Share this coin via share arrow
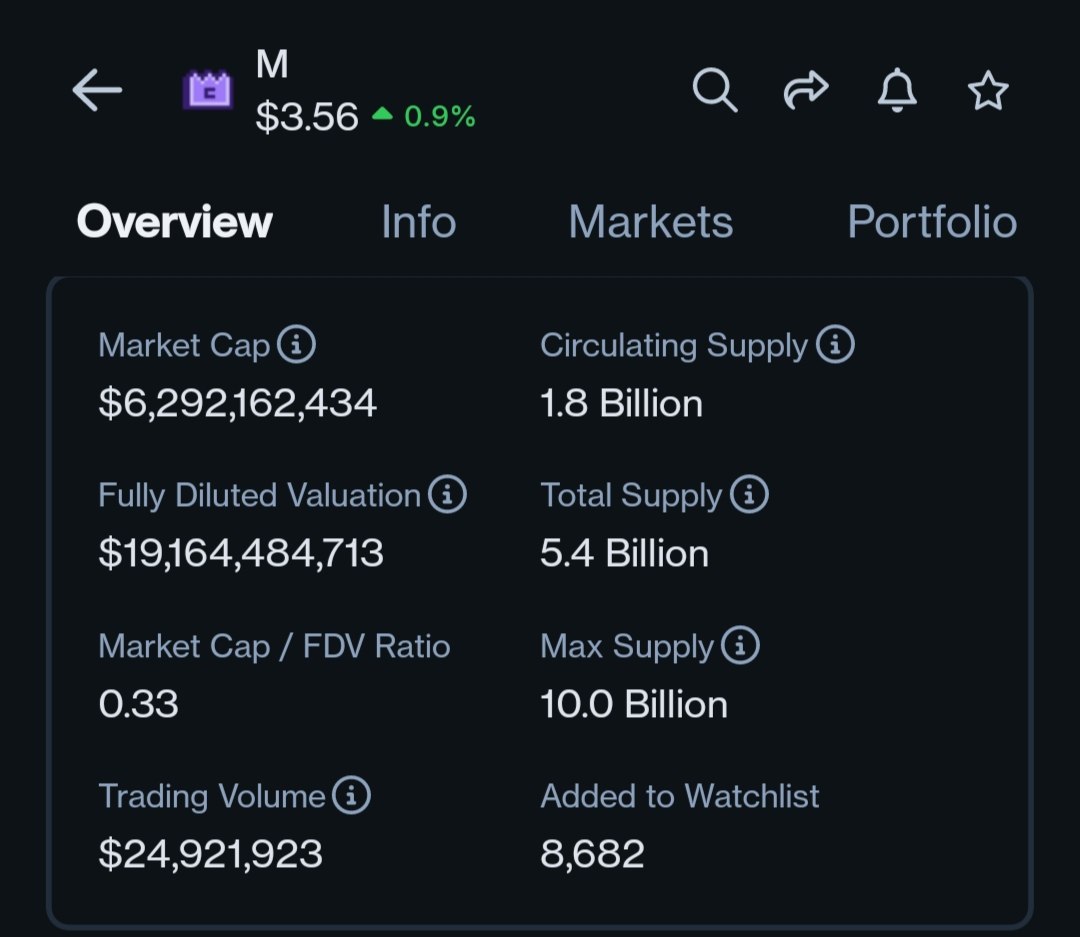The width and height of the screenshot is (1080, 937). pyautogui.click(x=805, y=91)
